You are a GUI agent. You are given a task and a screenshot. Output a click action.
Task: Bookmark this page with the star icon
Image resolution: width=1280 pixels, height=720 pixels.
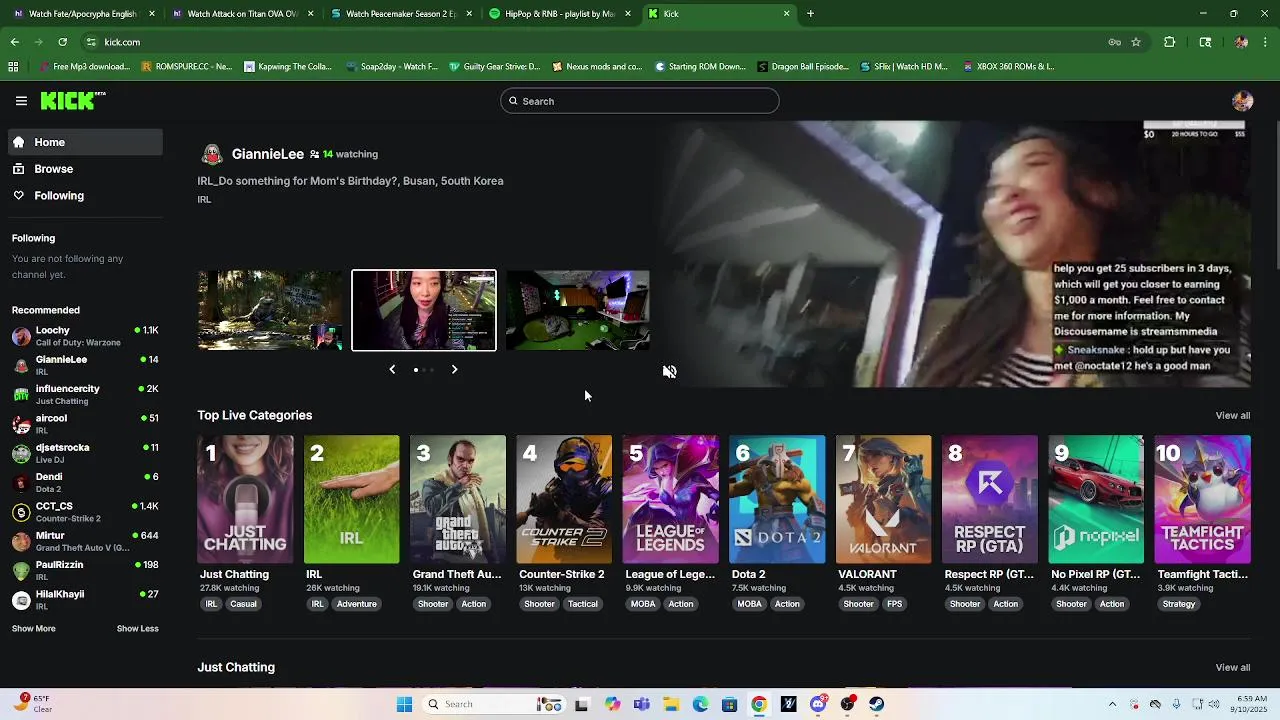(x=1136, y=42)
